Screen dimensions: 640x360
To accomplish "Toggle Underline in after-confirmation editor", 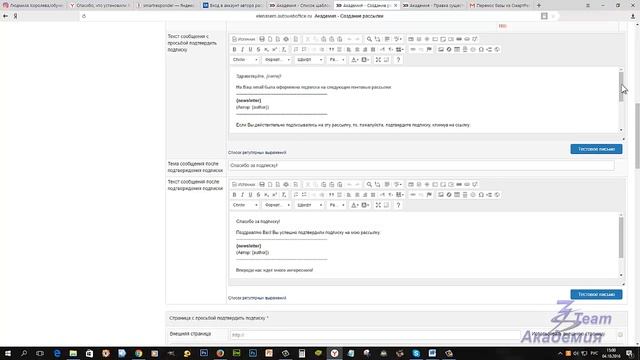I will pos(250,195).
